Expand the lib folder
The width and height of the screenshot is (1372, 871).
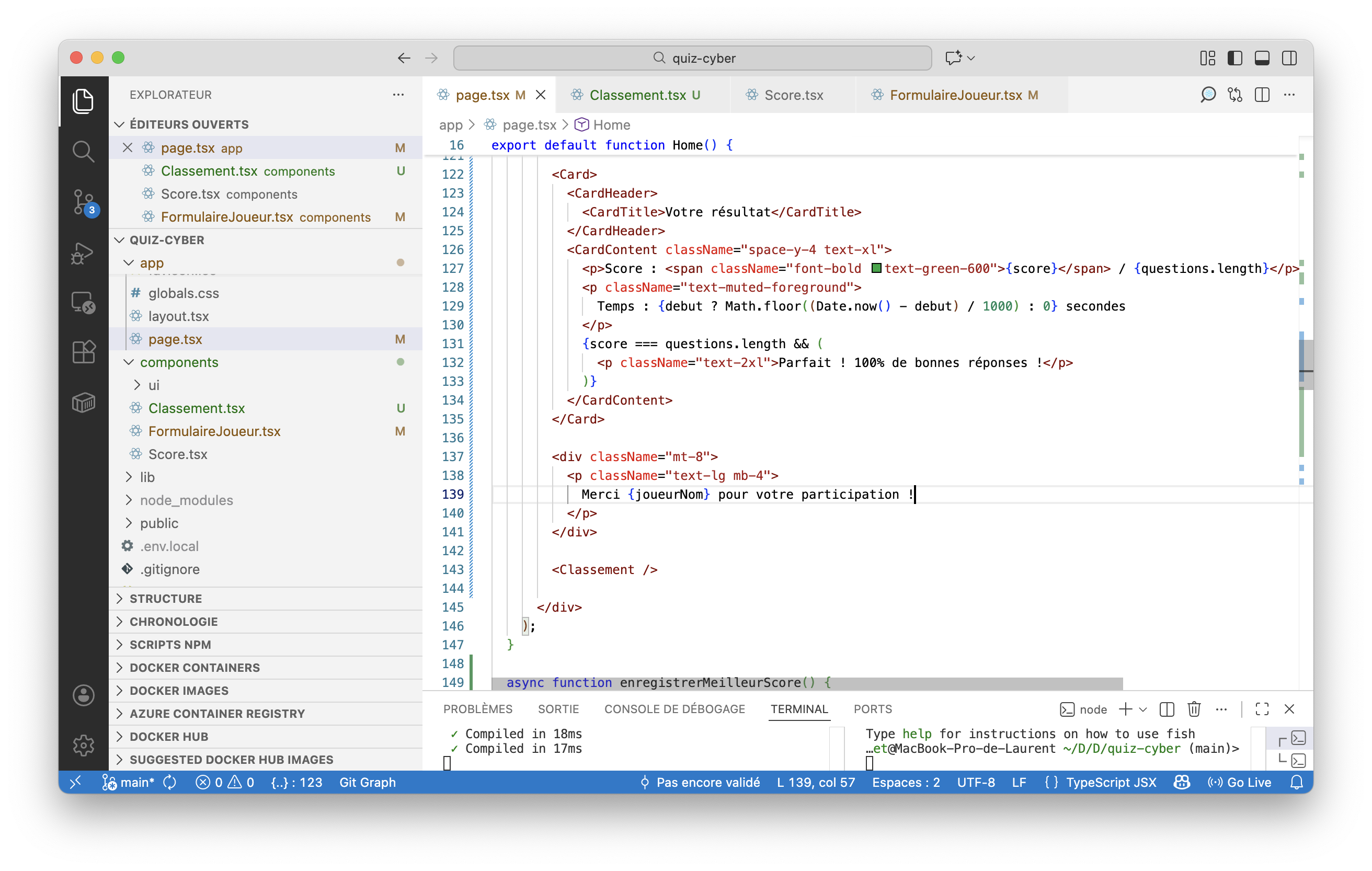tap(147, 477)
